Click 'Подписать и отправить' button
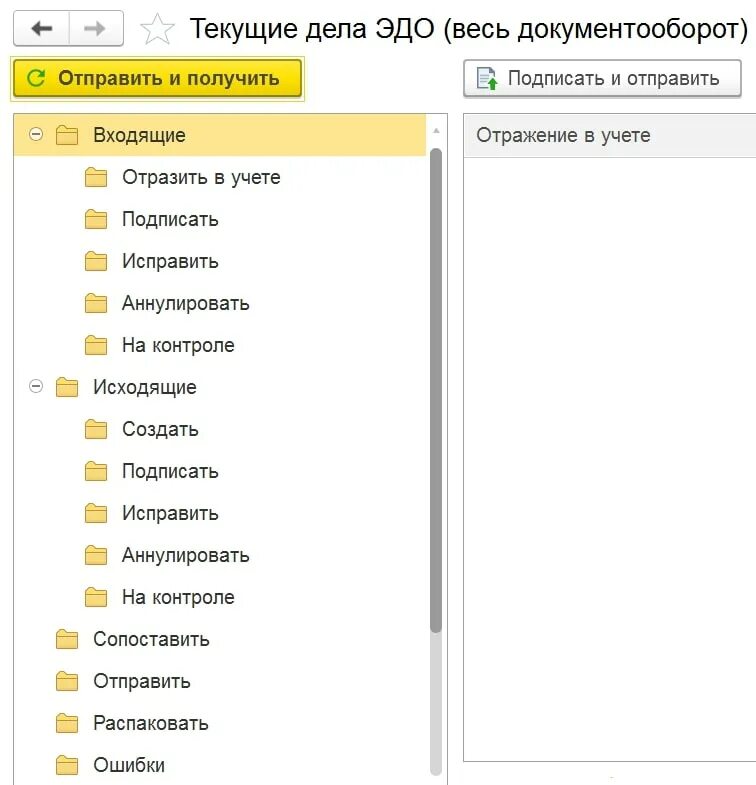The width and height of the screenshot is (756, 785). coord(602,78)
